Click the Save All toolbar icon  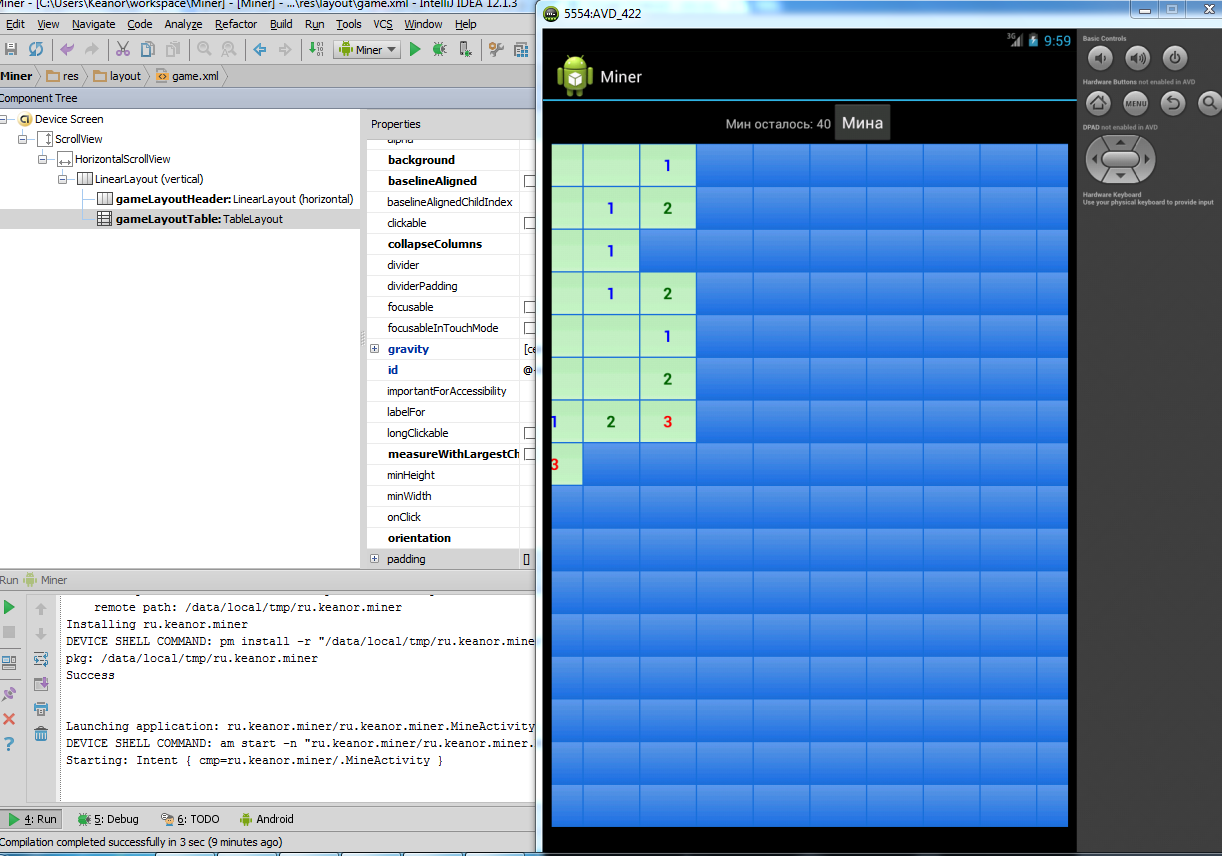pyautogui.click(x=11, y=49)
